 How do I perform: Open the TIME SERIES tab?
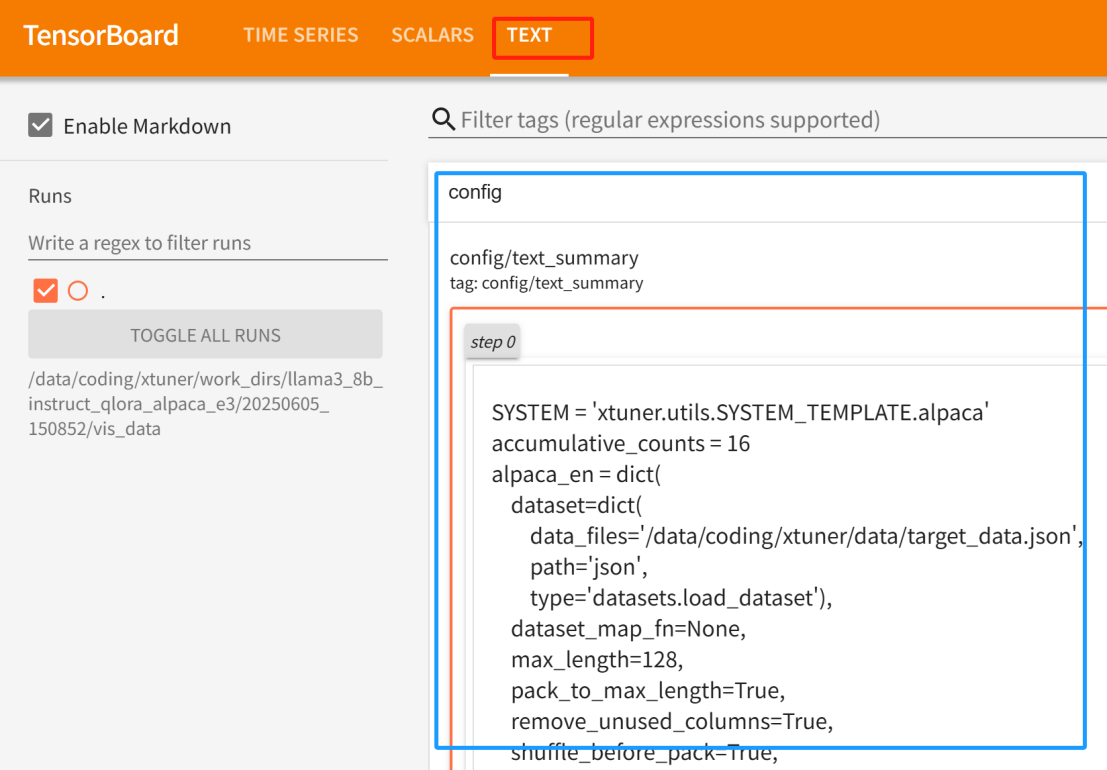coord(301,35)
